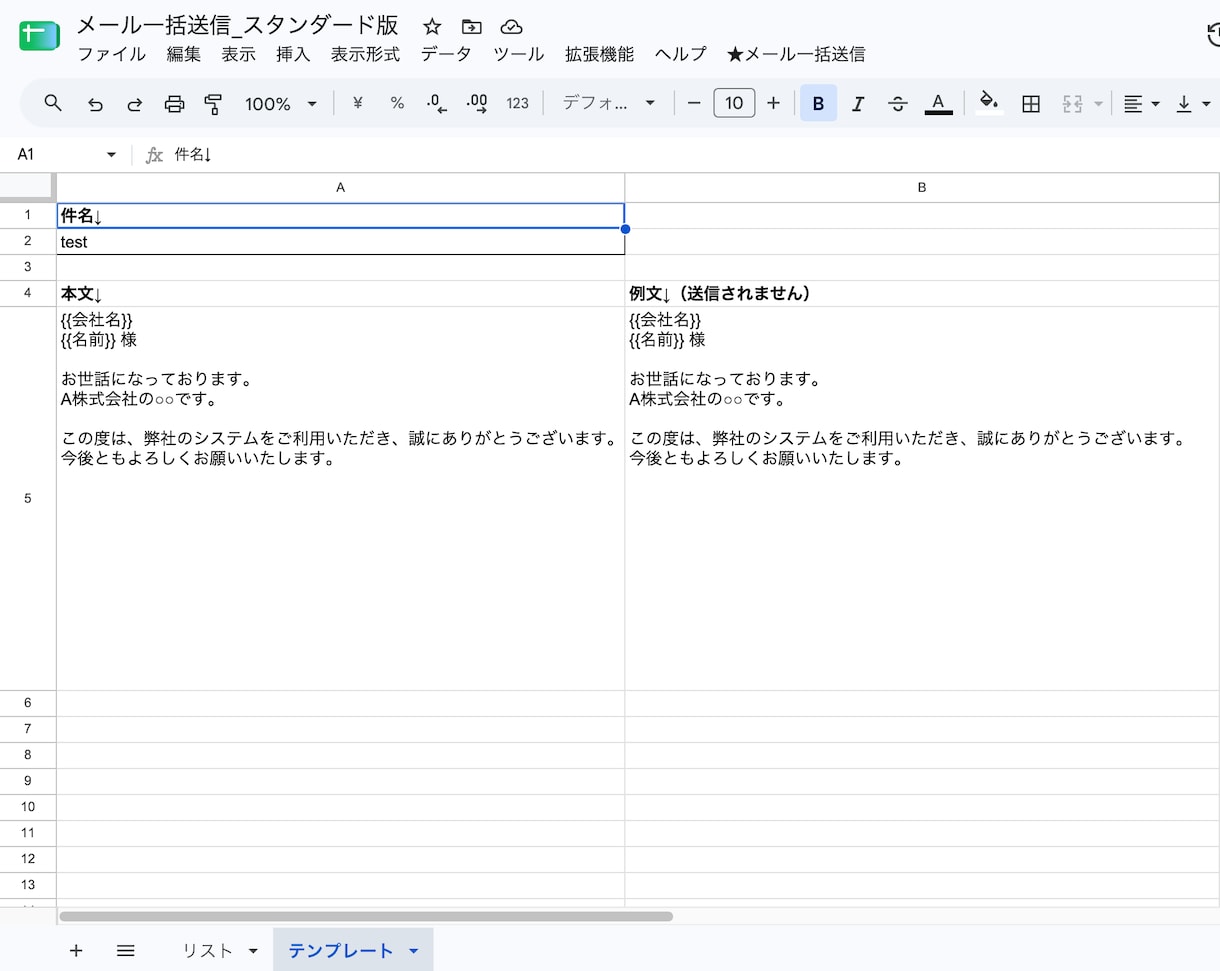Open the 挿入 menu
This screenshot has height=971, width=1220.
click(293, 54)
